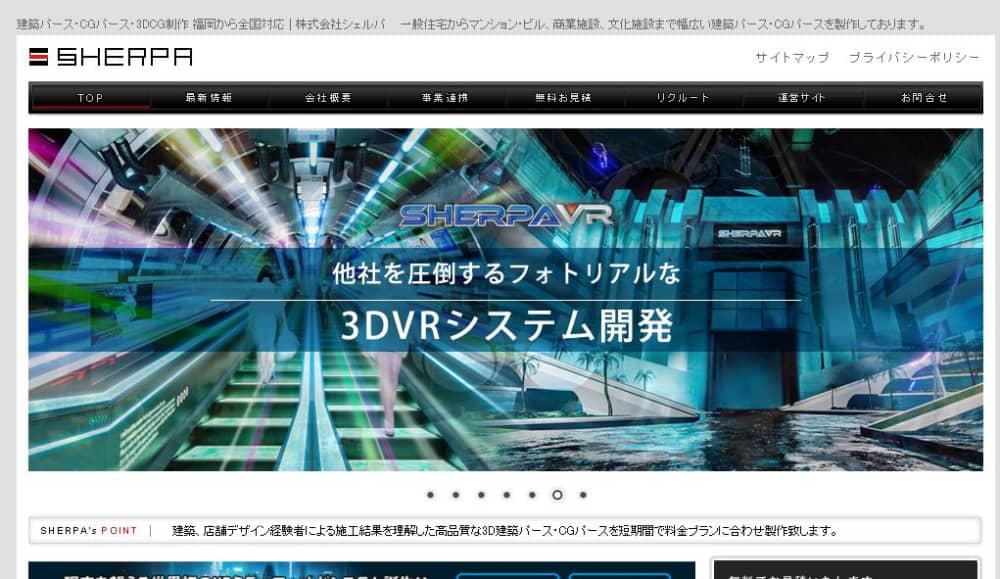Select the second carousel pagination dot
Viewport: 1000px width, 579px height.
coord(455,495)
